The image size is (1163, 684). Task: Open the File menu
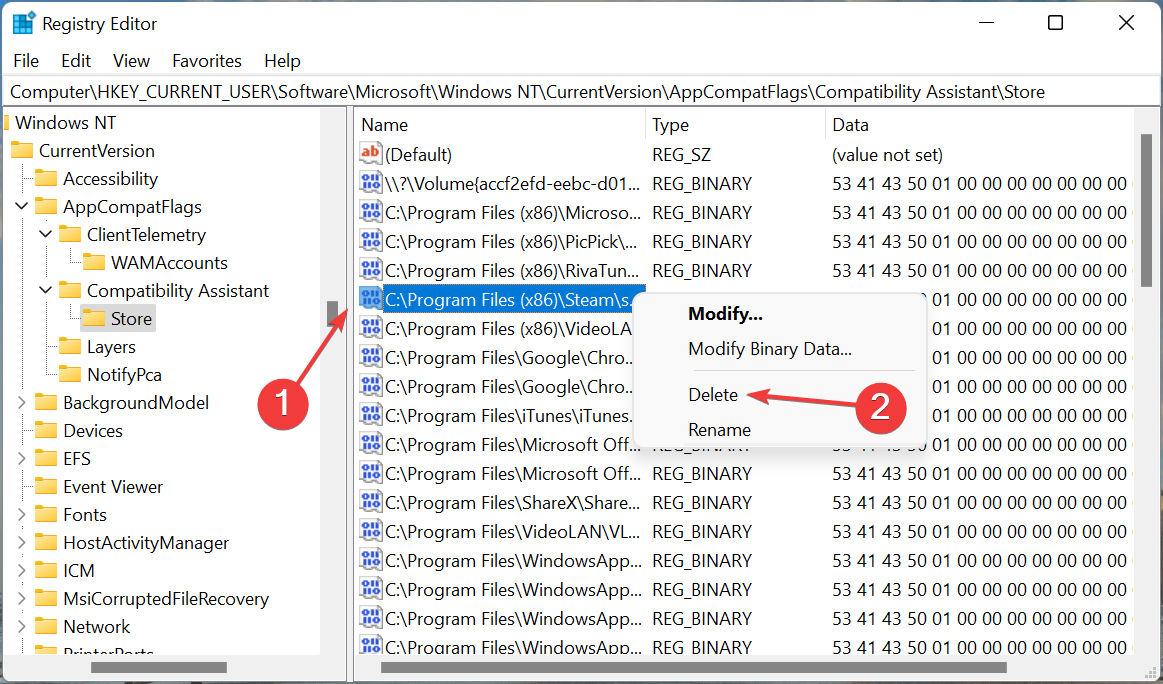click(x=26, y=61)
